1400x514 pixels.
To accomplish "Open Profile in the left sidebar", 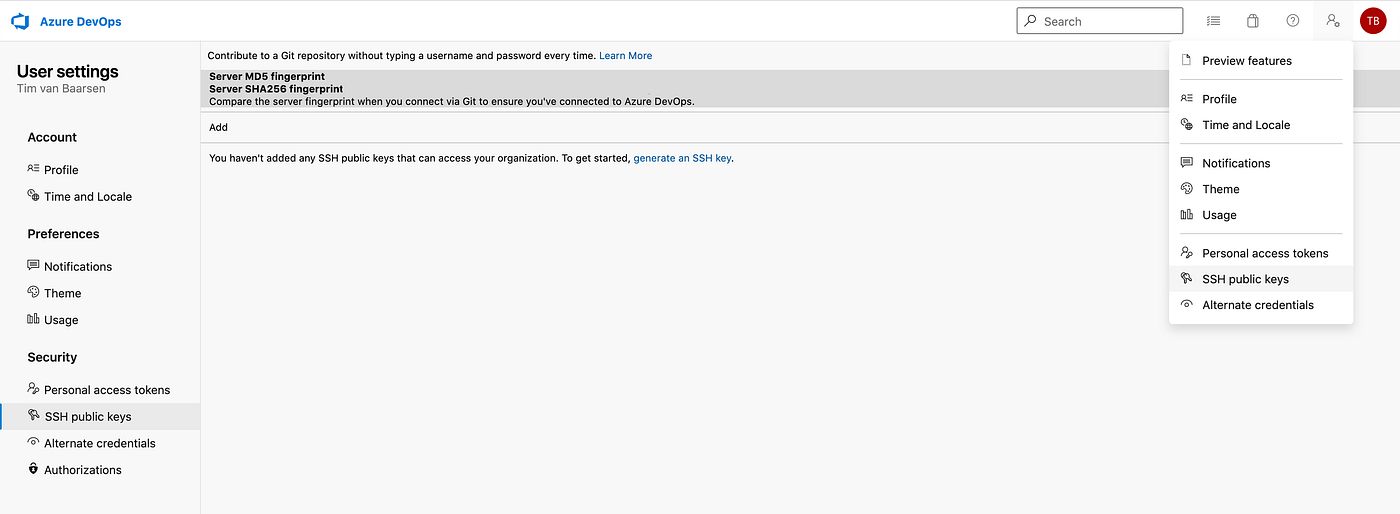I will coord(60,170).
